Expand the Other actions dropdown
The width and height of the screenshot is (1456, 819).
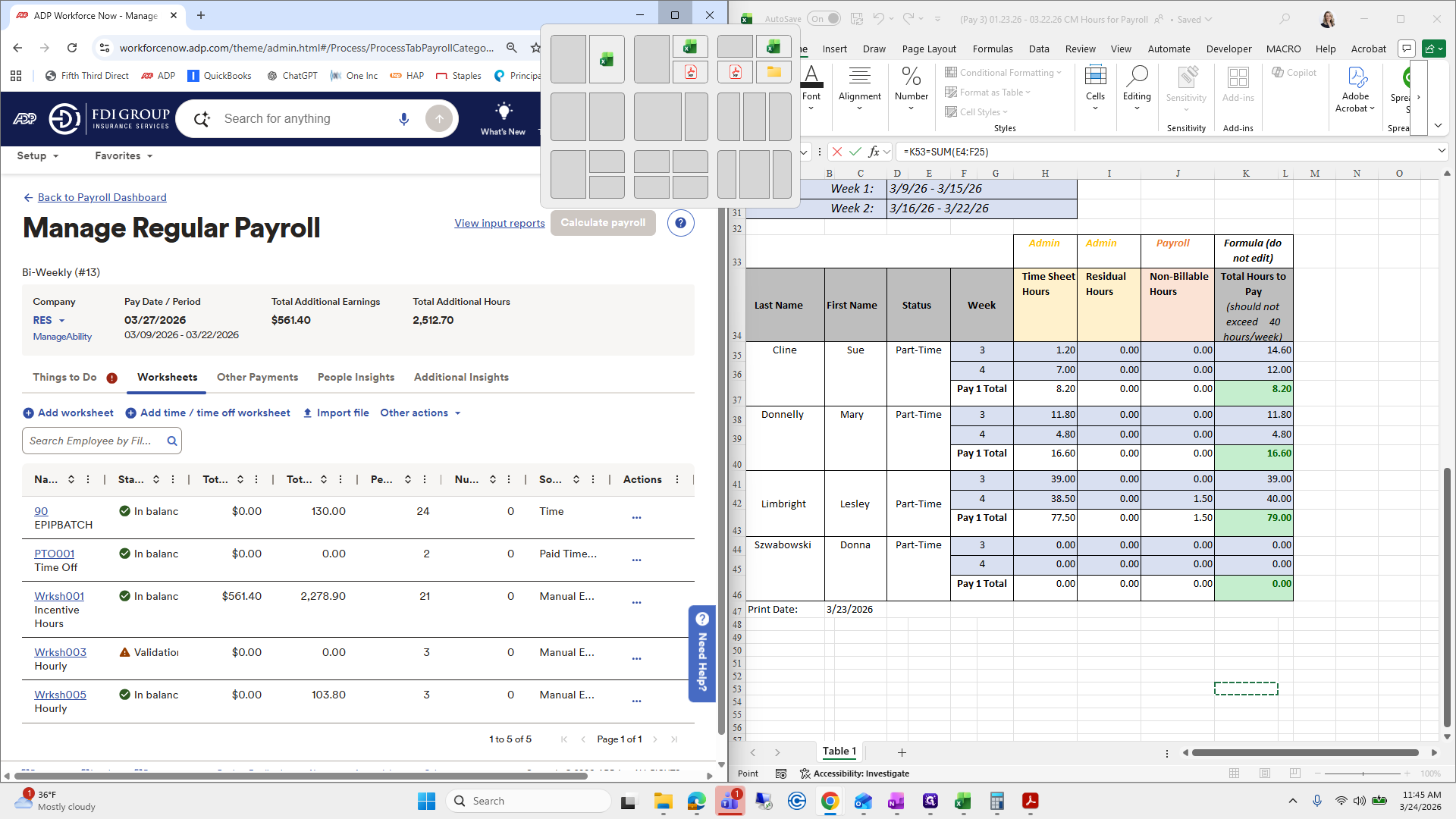(x=420, y=413)
